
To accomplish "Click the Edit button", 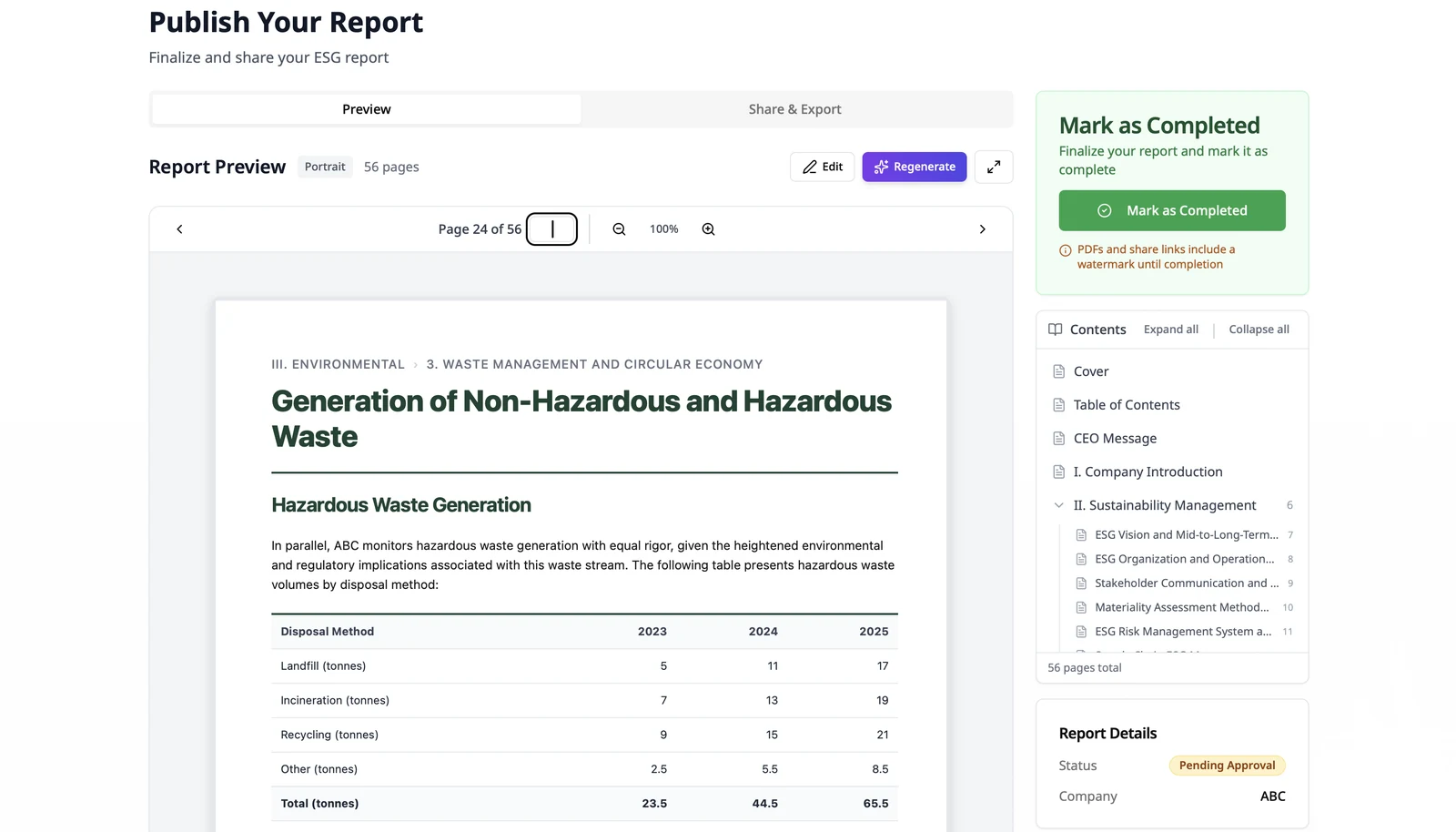I will [x=823, y=167].
